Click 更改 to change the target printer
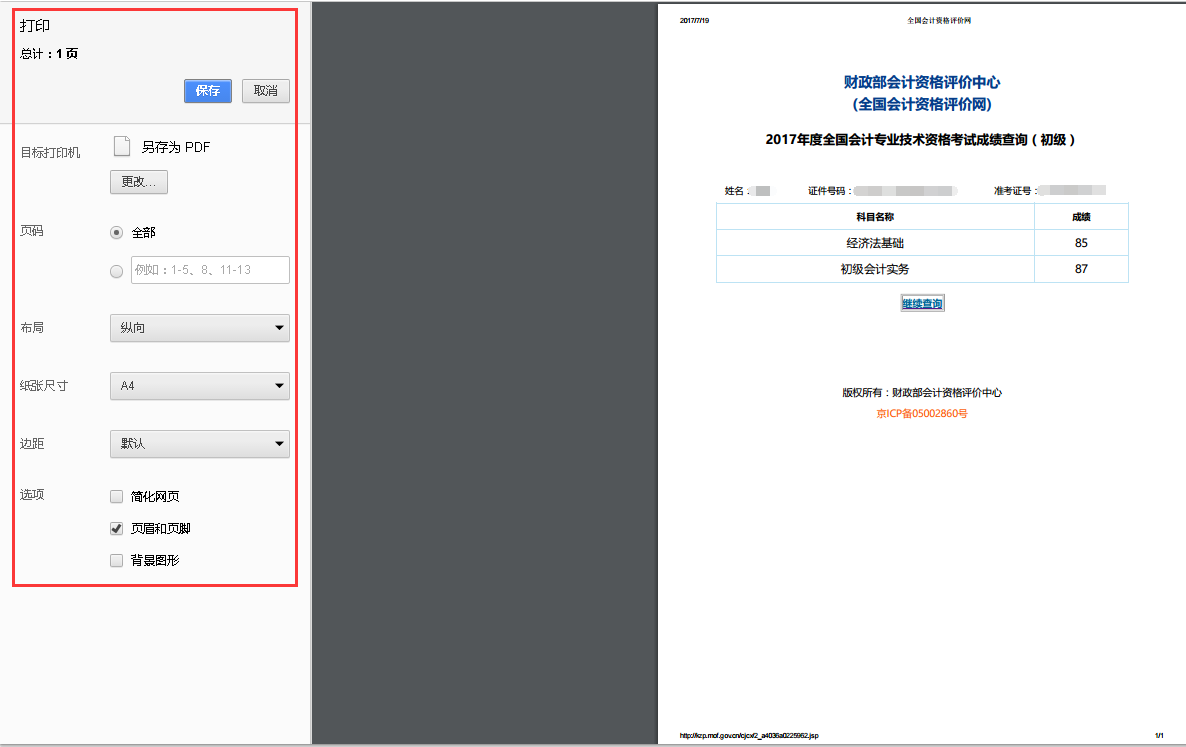 [138, 181]
